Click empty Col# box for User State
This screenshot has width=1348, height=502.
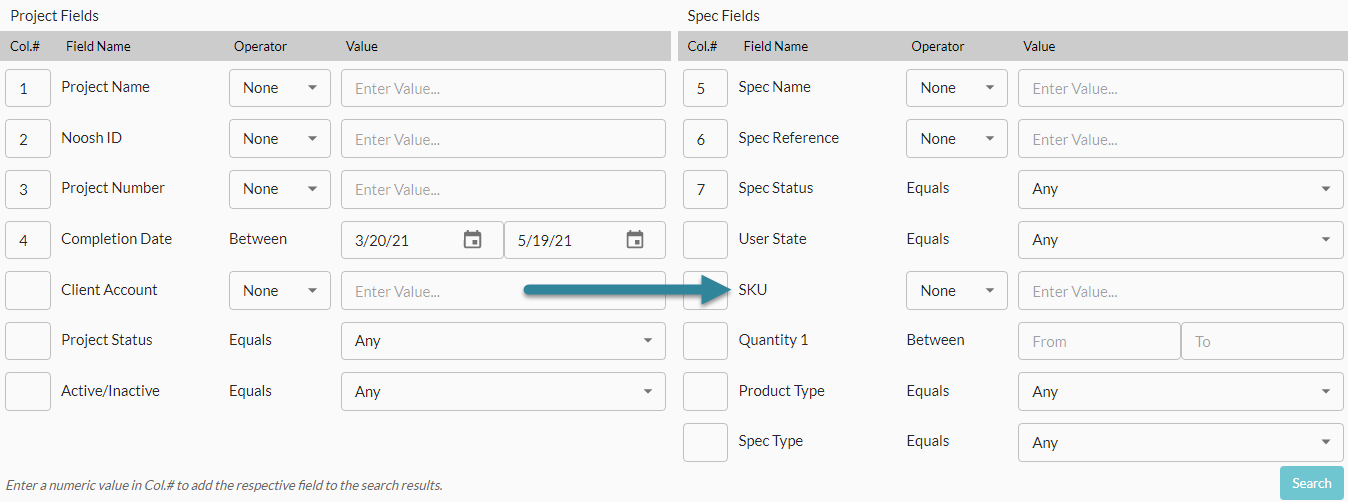click(705, 240)
